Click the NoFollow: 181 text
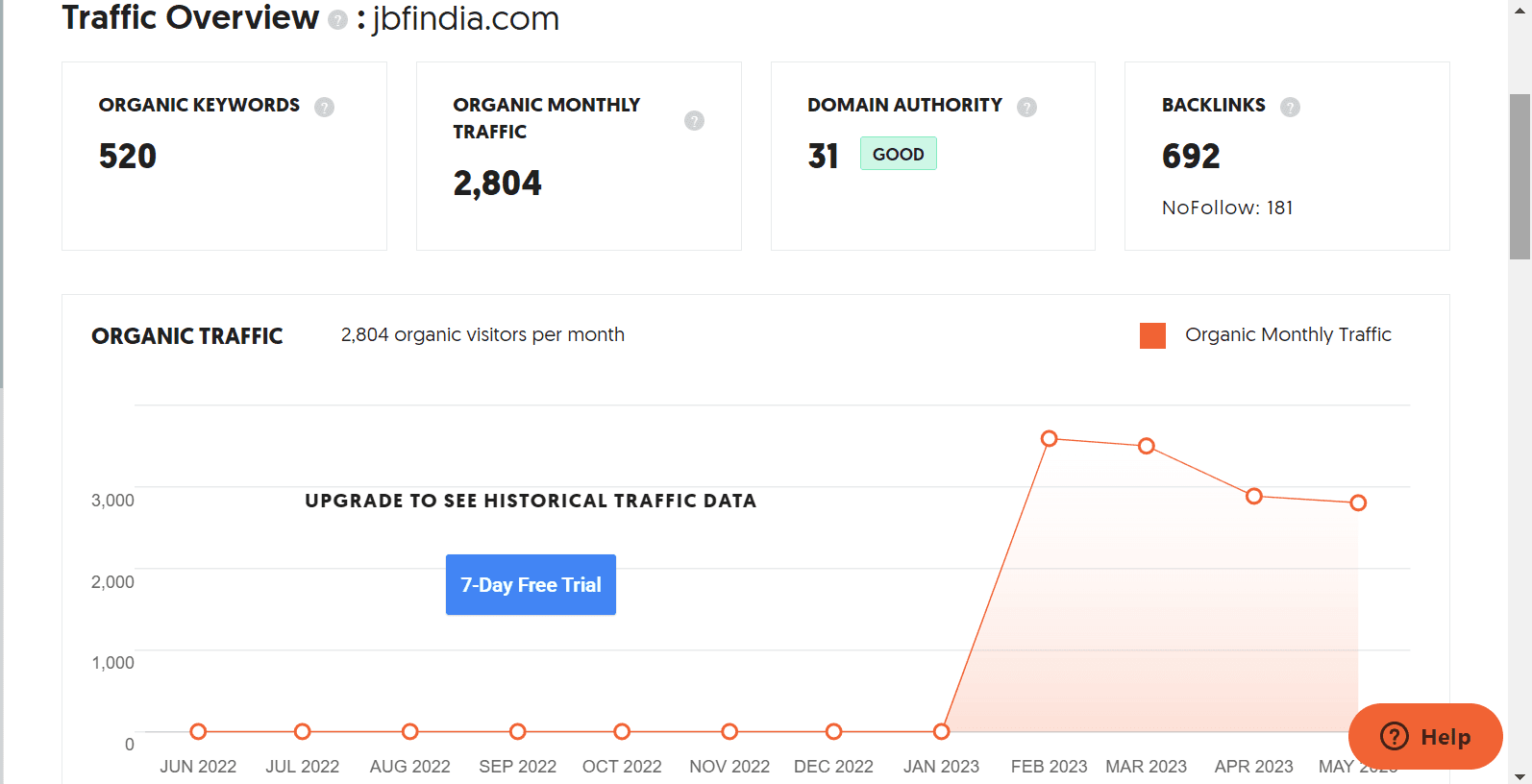1532x784 pixels. tap(1227, 208)
